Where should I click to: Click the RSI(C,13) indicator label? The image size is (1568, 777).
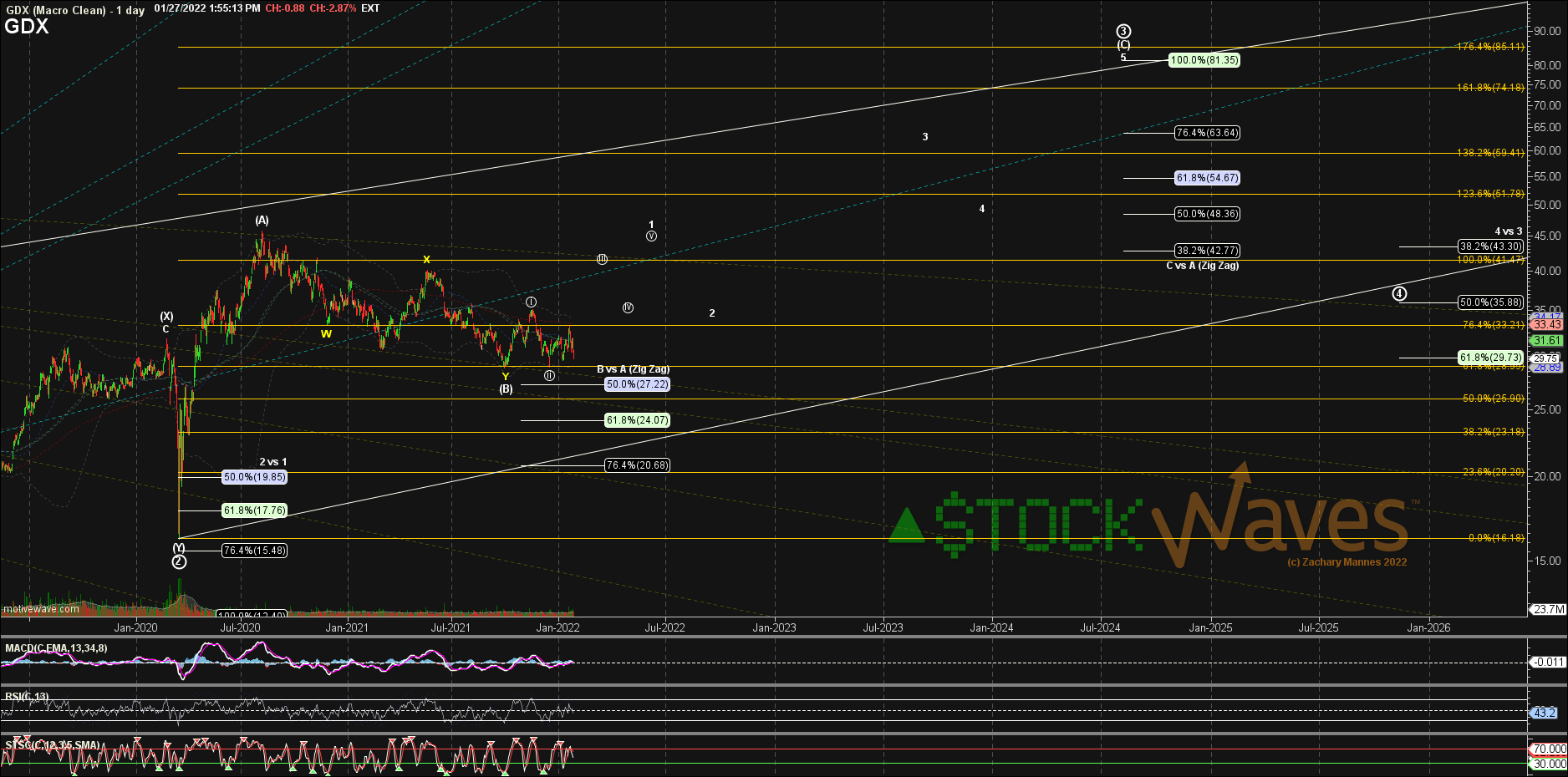(x=27, y=697)
